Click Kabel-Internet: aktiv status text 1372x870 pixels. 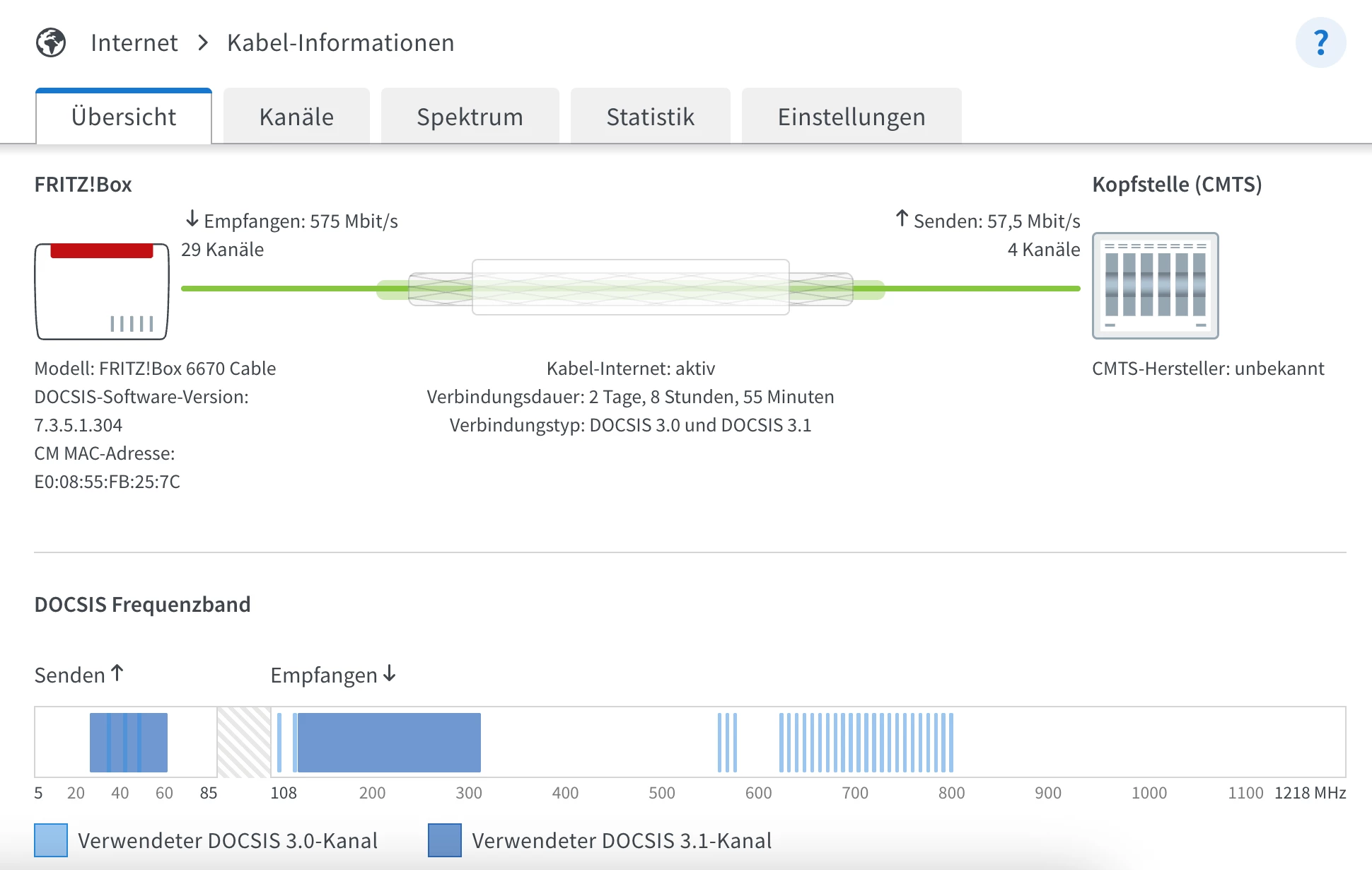631,369
